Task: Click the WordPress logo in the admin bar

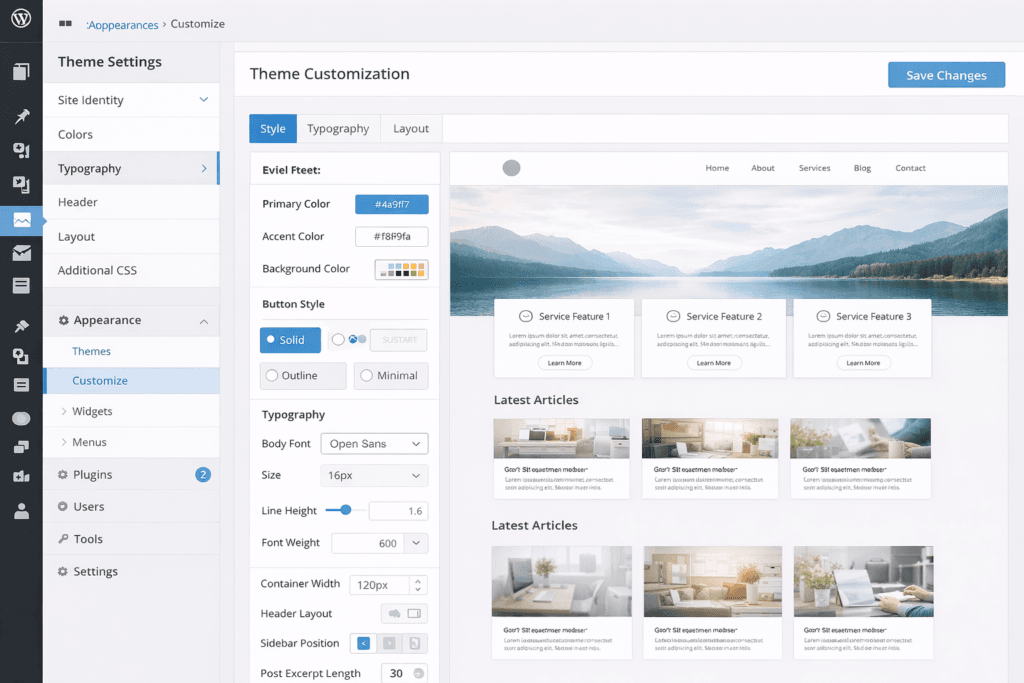Action: point(21,20)
